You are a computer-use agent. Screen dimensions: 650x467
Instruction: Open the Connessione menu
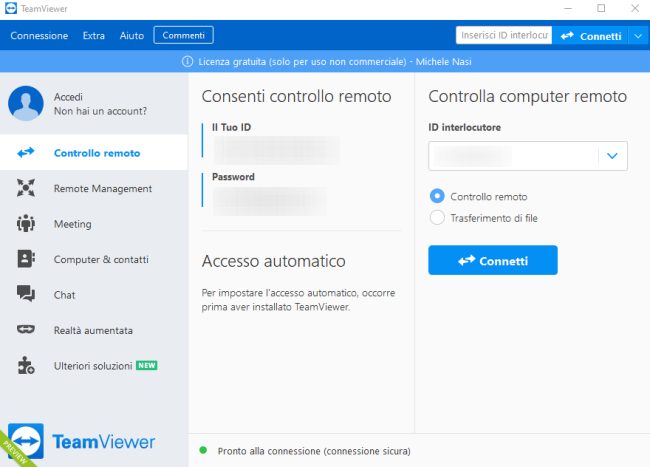point(39,36)
